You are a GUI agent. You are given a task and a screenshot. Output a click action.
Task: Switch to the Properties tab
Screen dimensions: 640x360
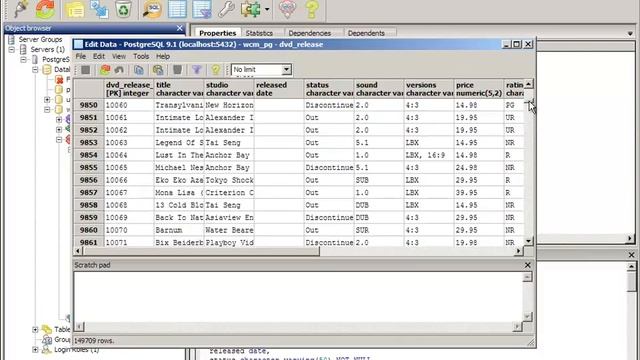click(218, 33)
